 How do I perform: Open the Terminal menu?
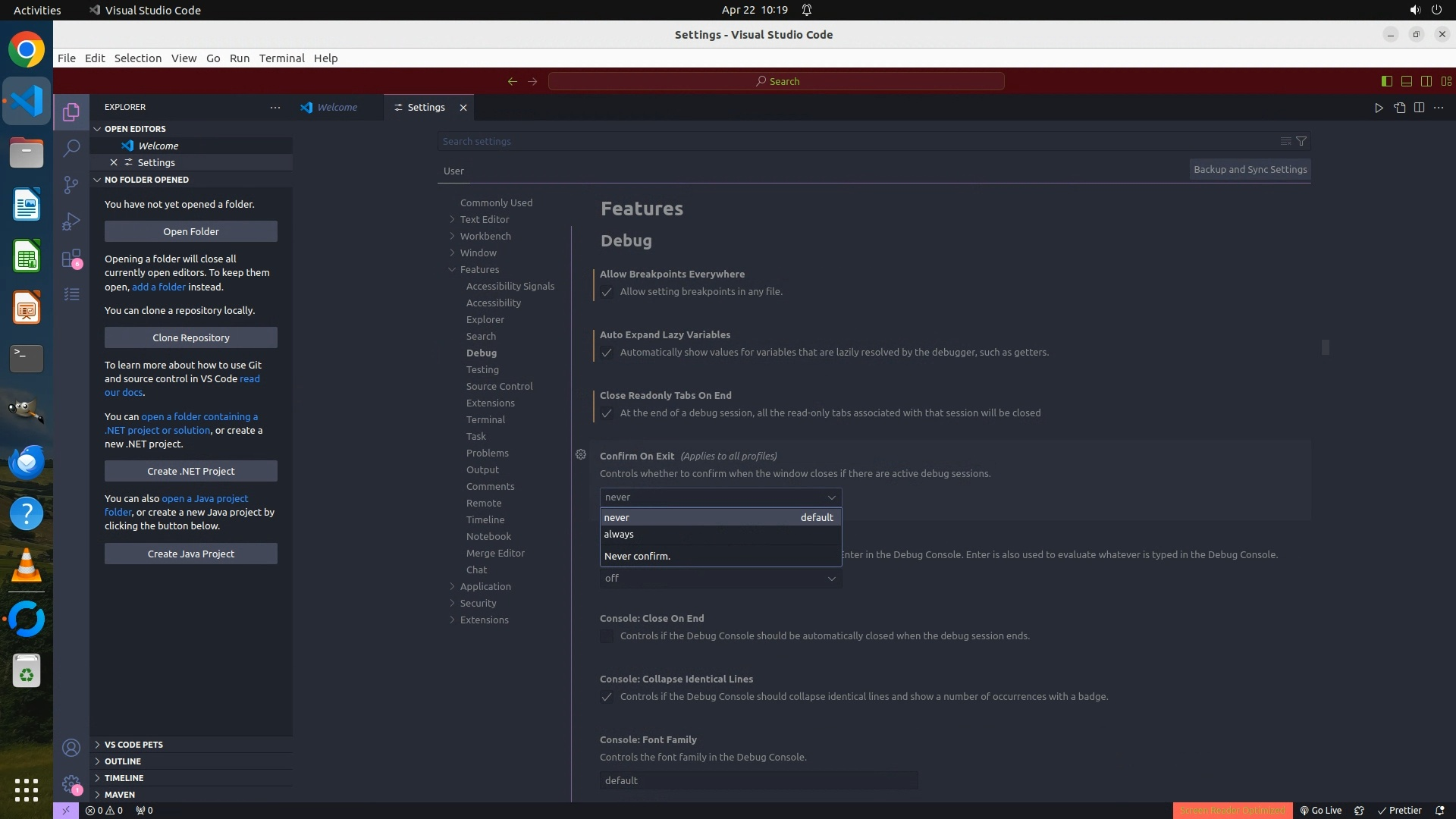click(x=281, y=58)
